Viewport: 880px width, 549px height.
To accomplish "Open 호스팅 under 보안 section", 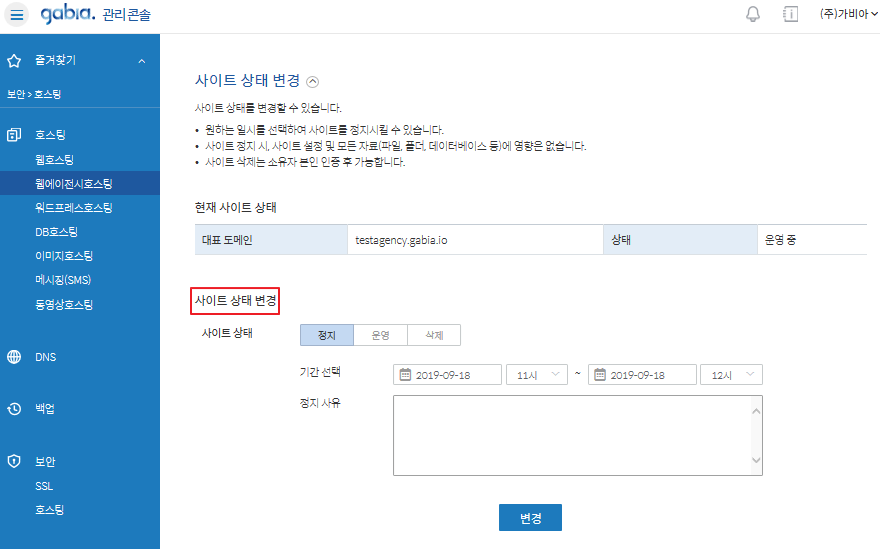I will pyautogui.click(x=49, y=510).
